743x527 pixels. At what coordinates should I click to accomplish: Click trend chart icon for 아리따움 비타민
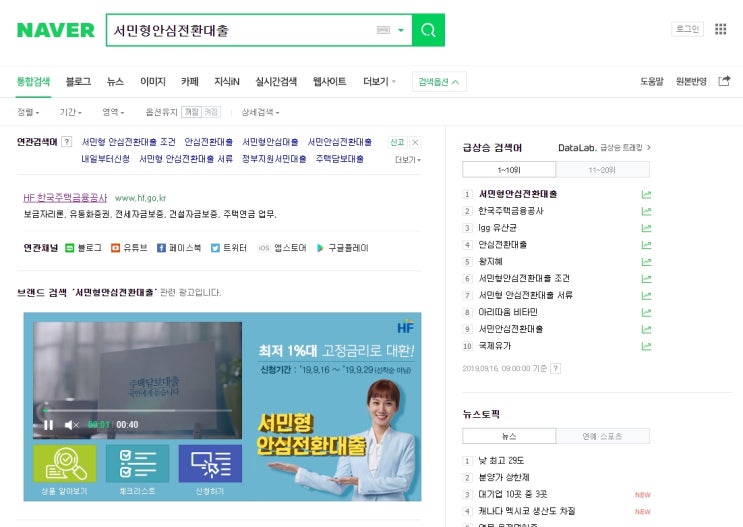coord(646,312)
